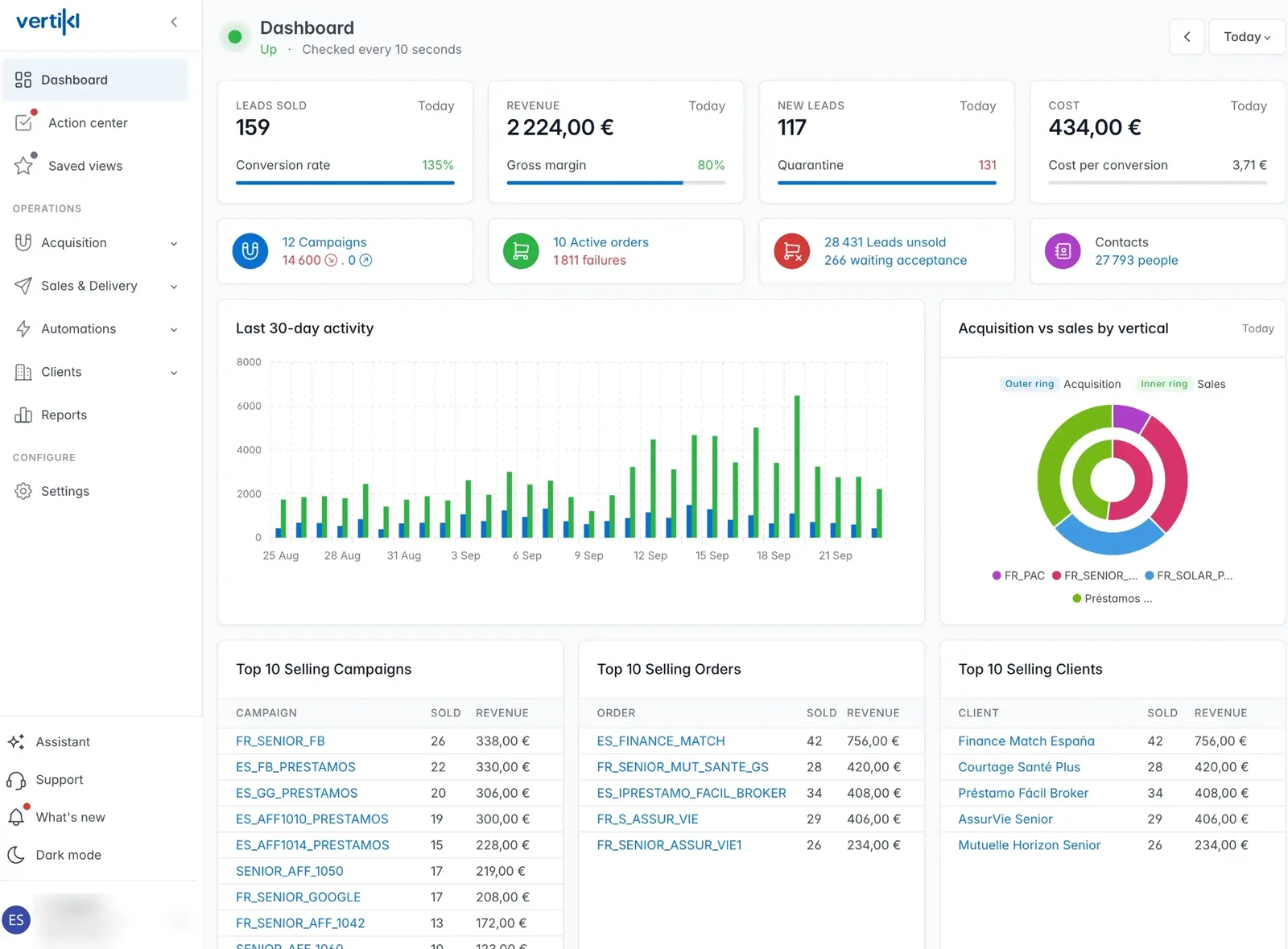Click the Clients building icon
The image size is (1288, 949).
click(x=23, y=372)
